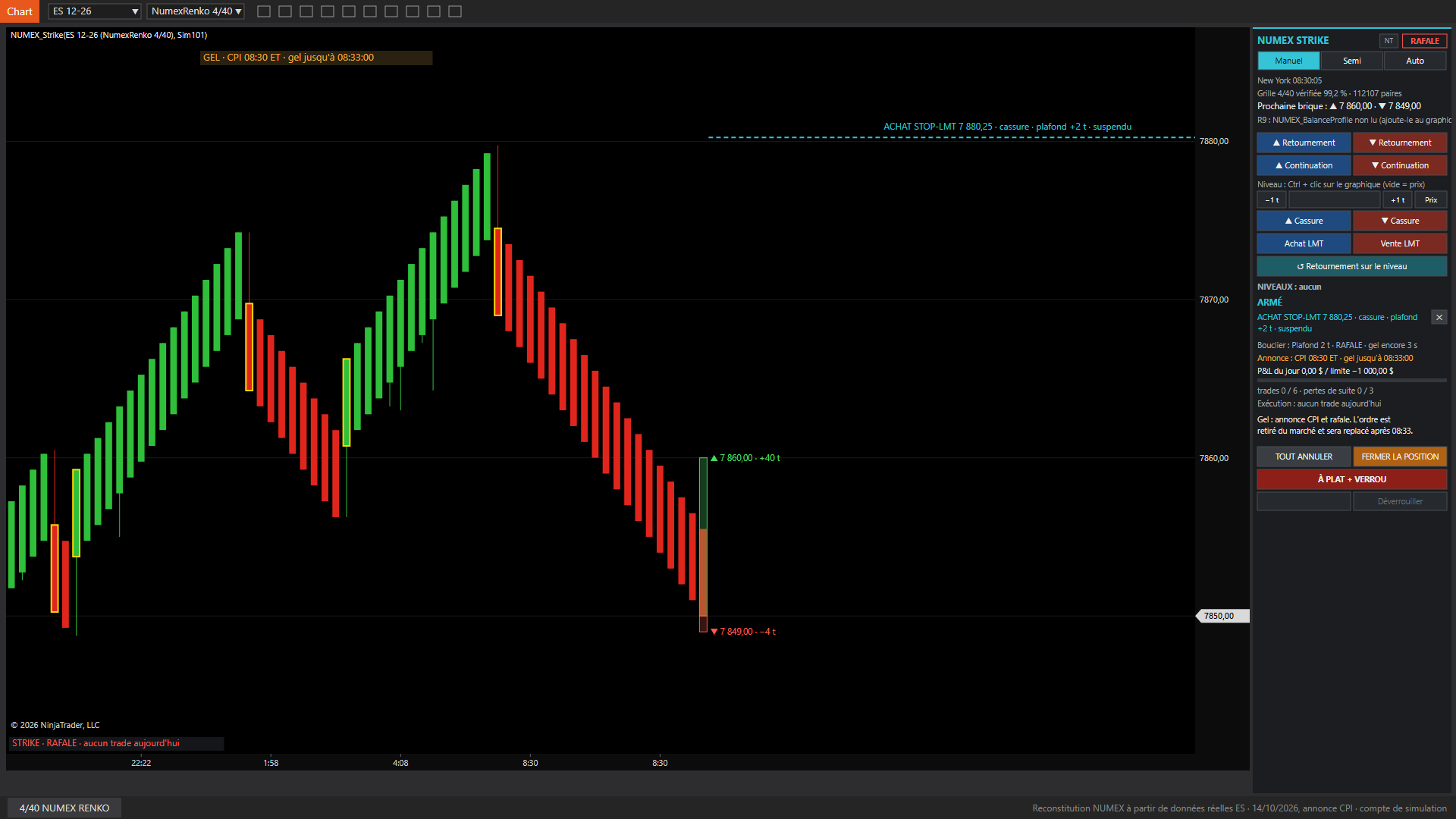Image resolution: width=1456 pixels, height=819 pixels.
Task: Select Manuel mode
Action: click(x=1288, y=61)
